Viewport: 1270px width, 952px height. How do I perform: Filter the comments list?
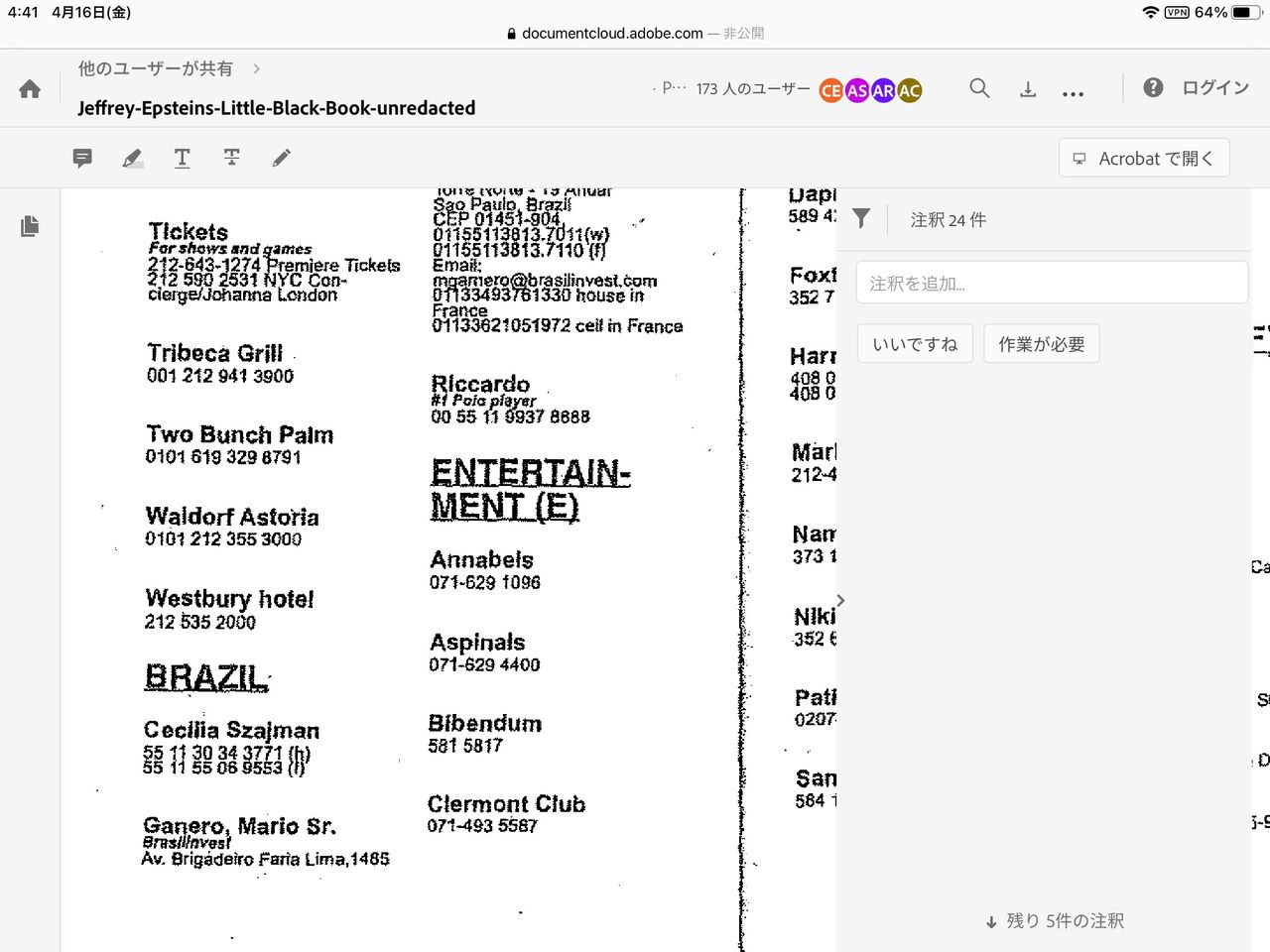[861, 219]
